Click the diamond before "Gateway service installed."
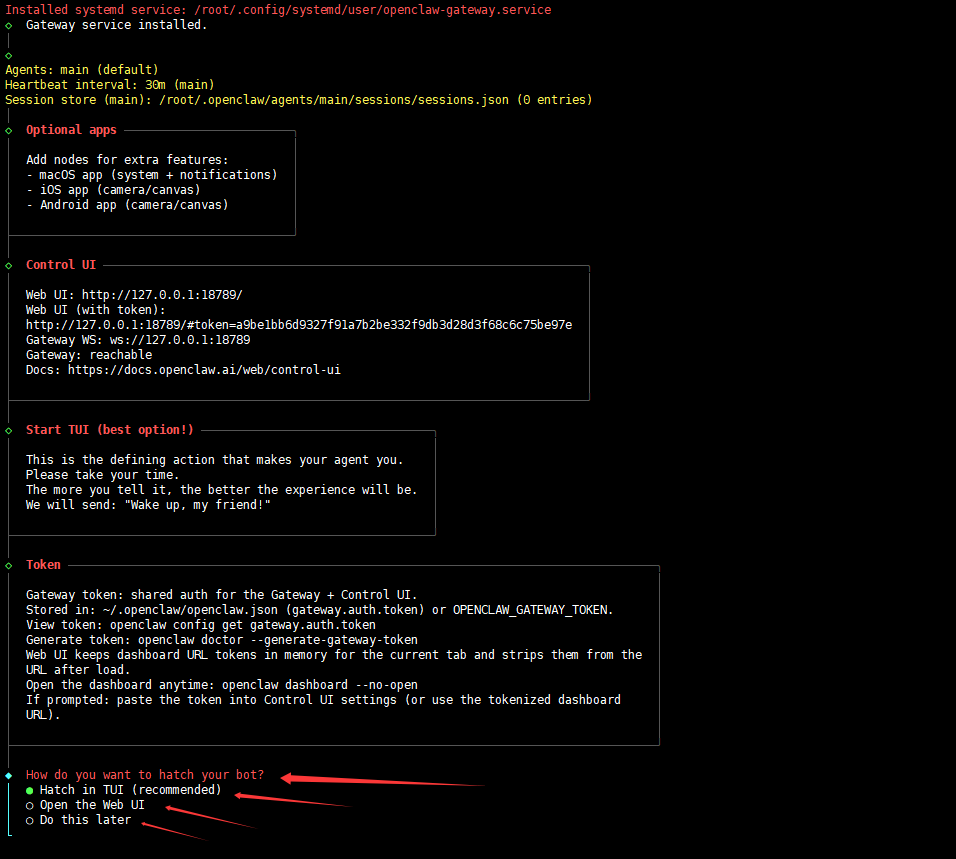This screenshot has width=956, height=859. [x=9, y=25]
